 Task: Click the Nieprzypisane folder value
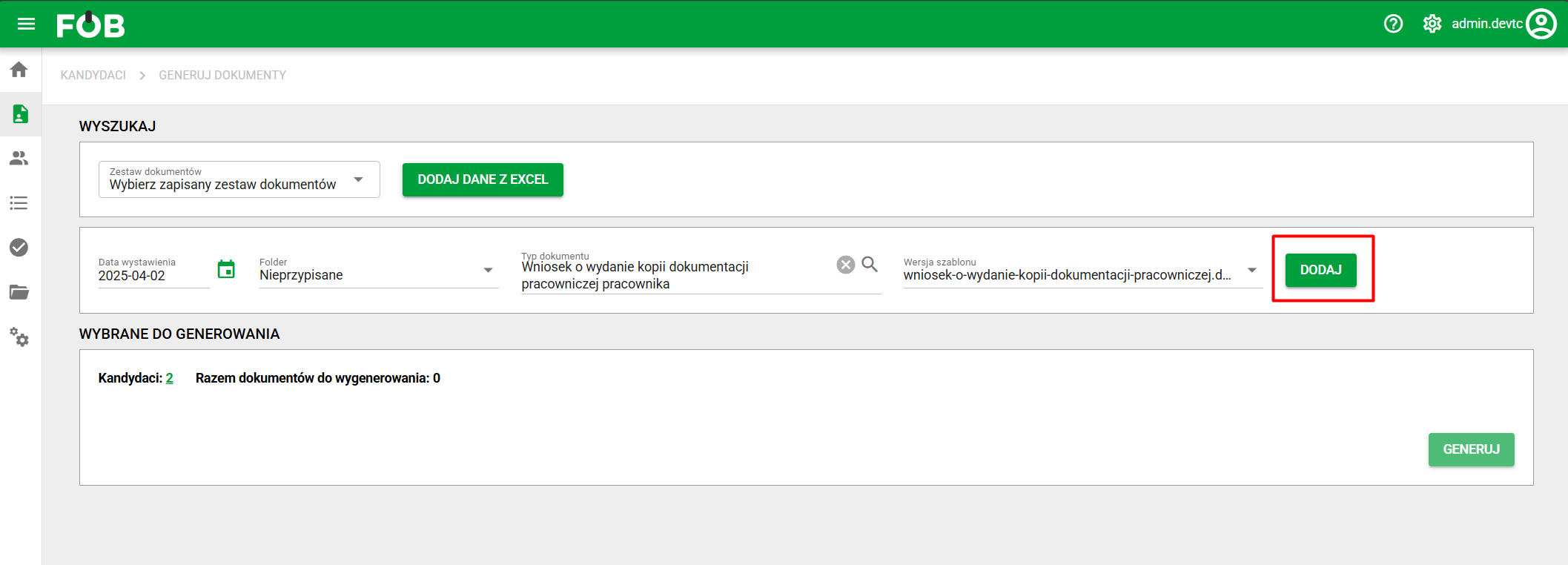point(301,275)
